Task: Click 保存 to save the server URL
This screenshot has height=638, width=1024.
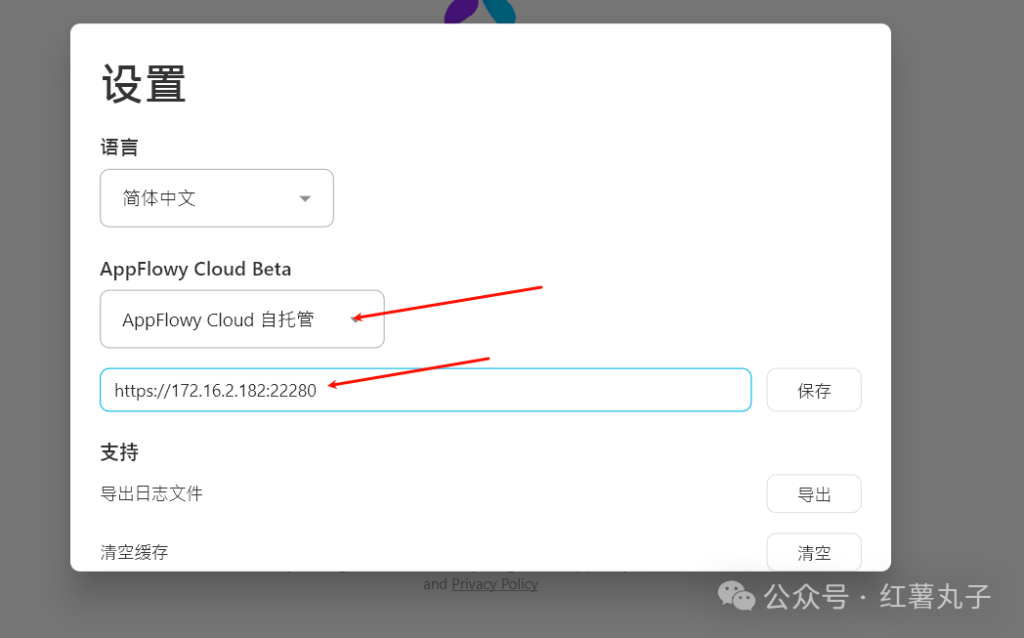Action: pos(813,390)
